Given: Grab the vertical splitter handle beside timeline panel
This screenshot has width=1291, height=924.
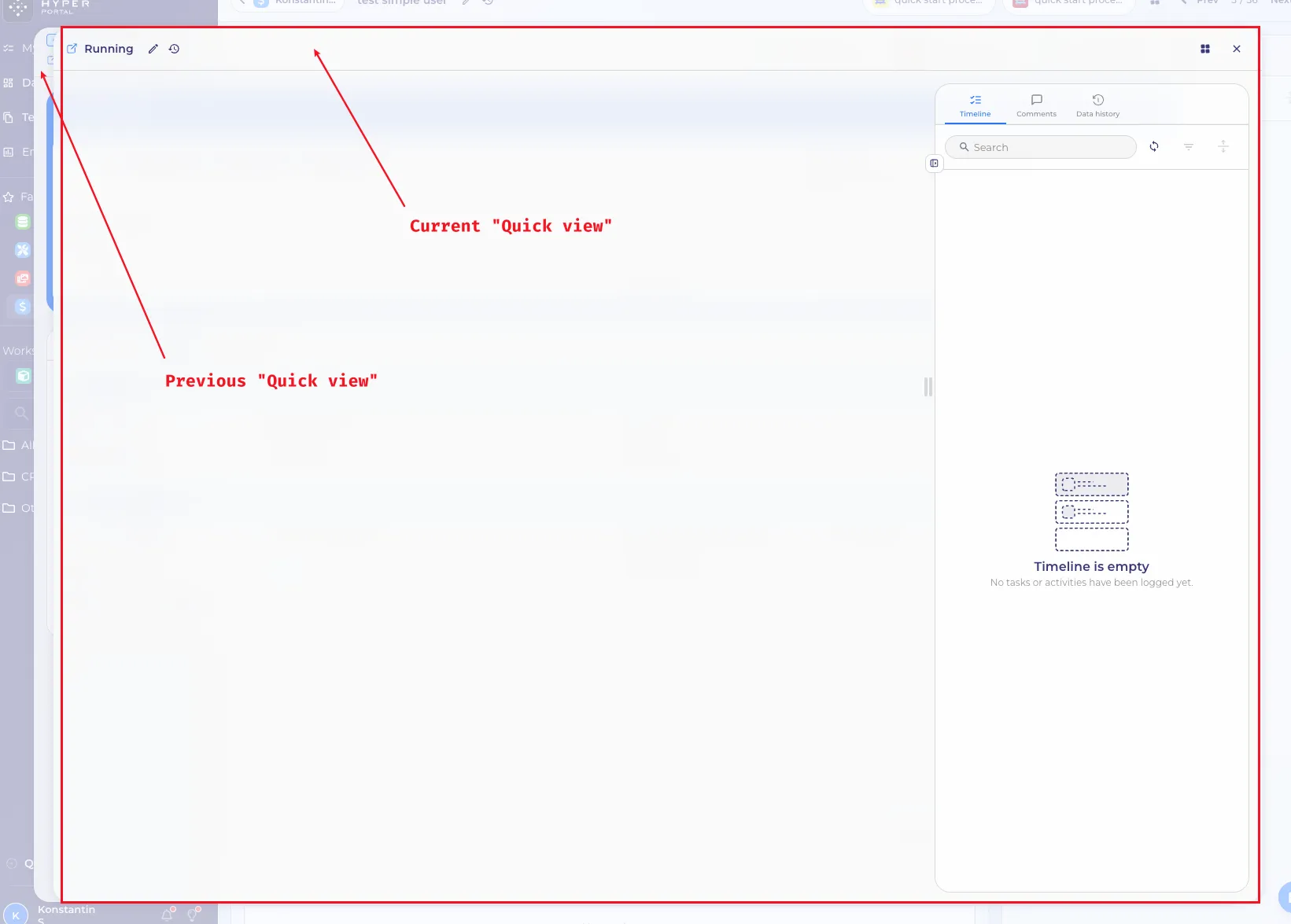Looking at the screenshot, I should 928,387.
